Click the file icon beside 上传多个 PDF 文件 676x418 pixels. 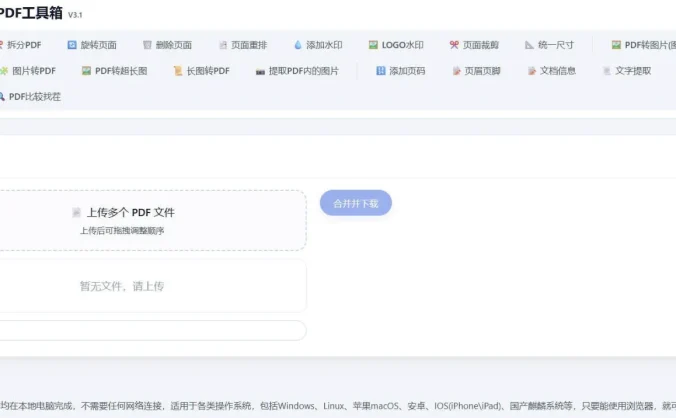76,212
